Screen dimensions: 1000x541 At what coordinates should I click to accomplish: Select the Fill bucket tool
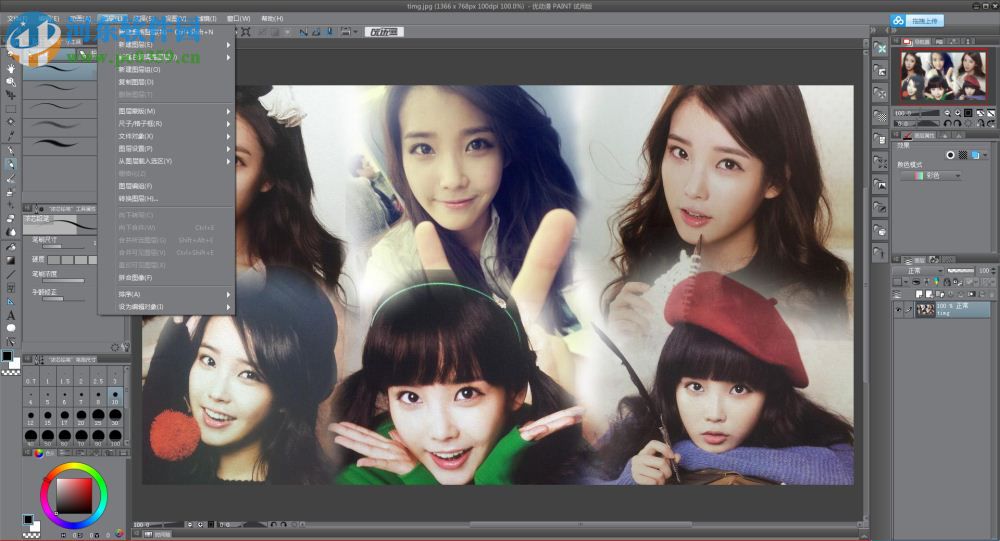(x=11, y=247)
